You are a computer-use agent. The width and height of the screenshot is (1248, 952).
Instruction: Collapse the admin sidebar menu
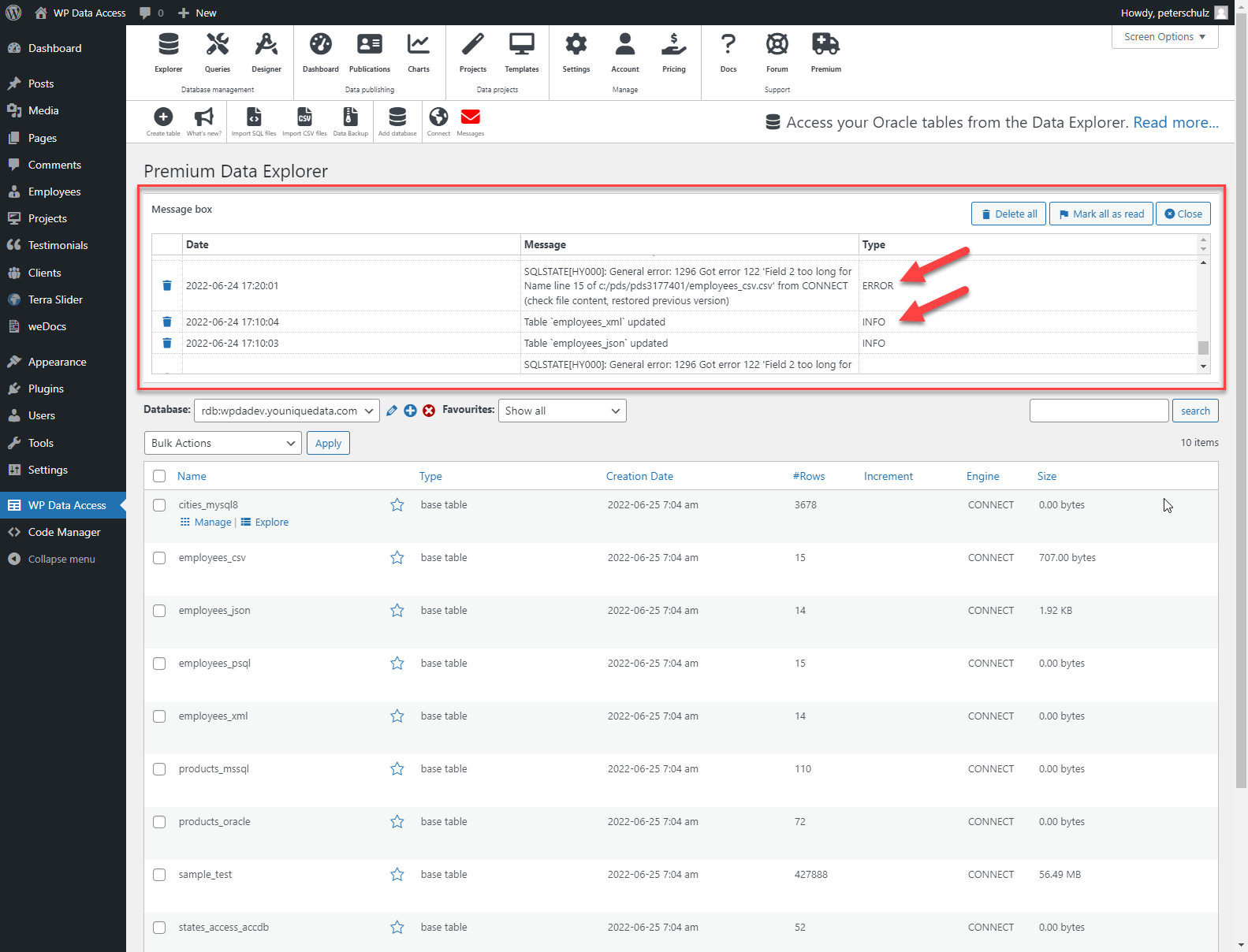(x=63, y=559)
